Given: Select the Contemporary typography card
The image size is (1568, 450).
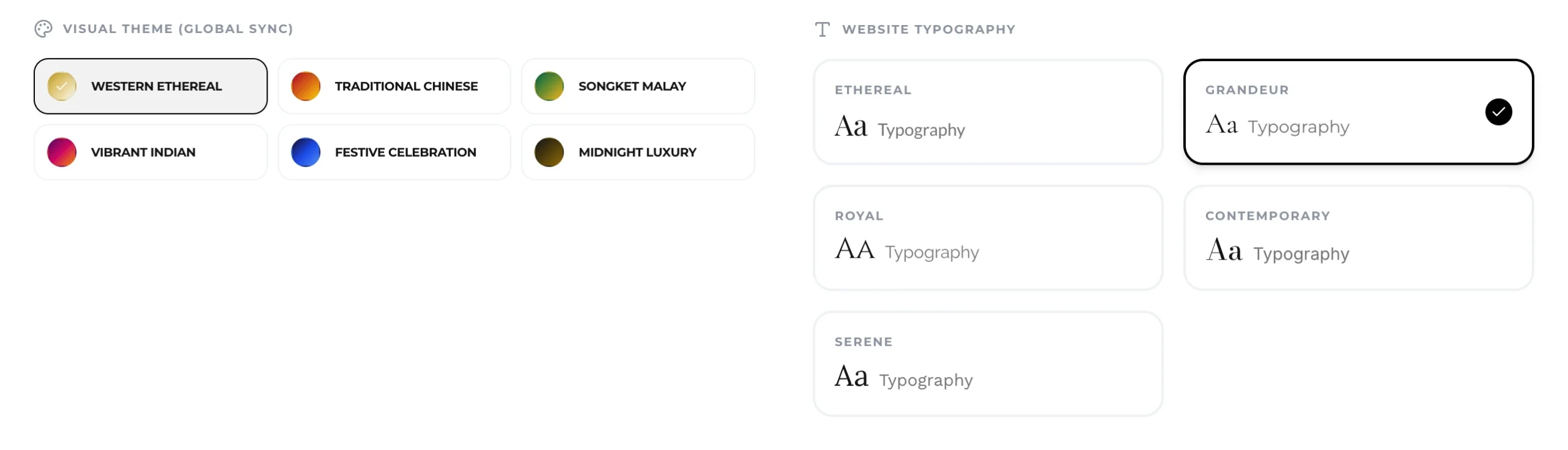Looking at the screenshot, I should tap(1358, 238).
